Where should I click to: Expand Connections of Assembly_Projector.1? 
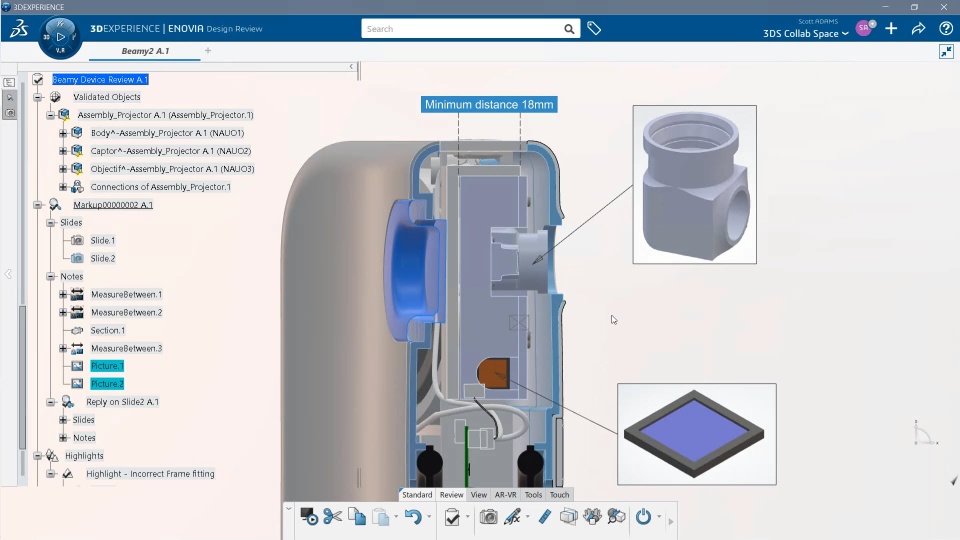click(63, 187)
